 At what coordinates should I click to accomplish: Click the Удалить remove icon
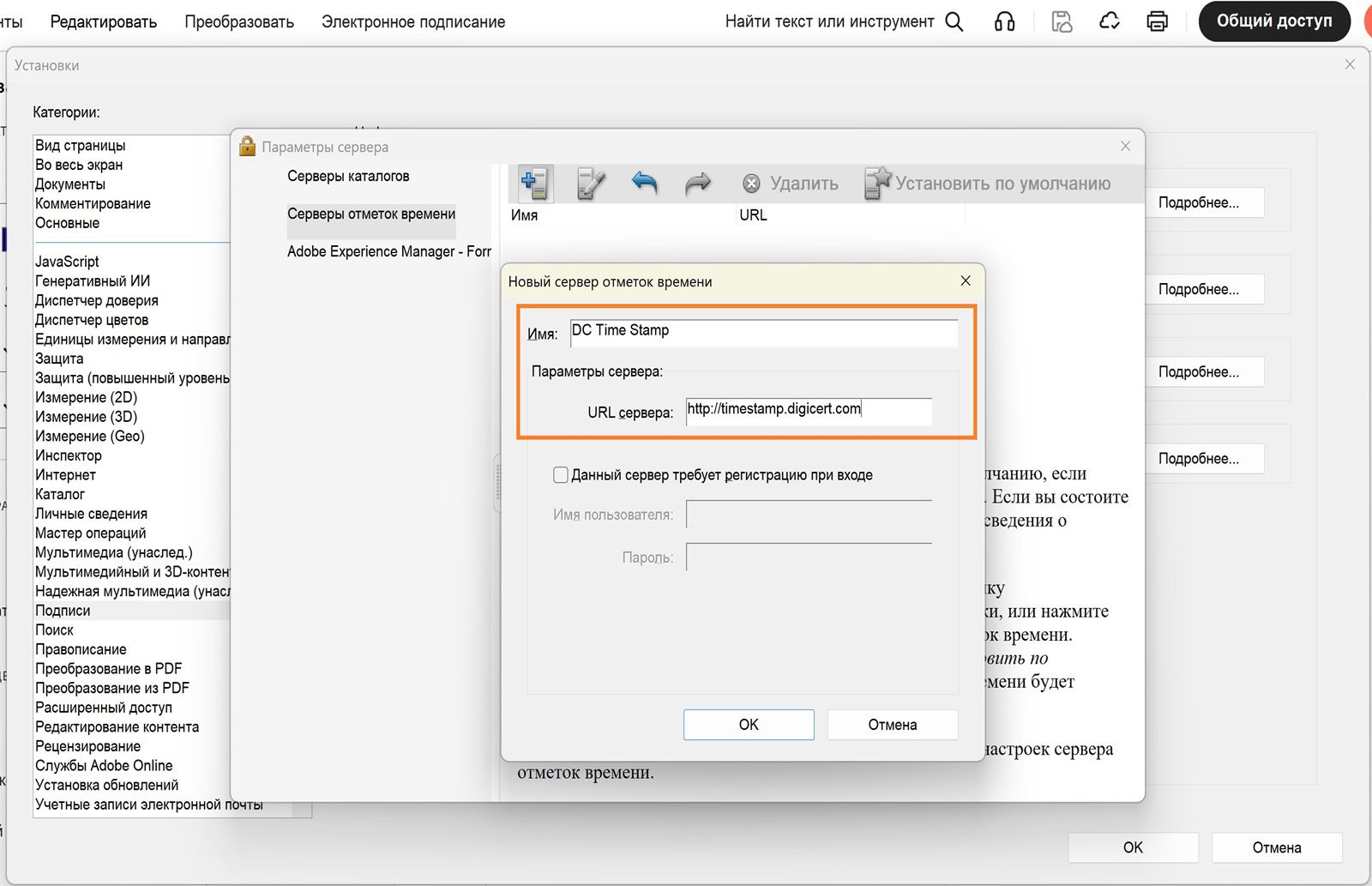pyautogui.click(x=751, y=184)
